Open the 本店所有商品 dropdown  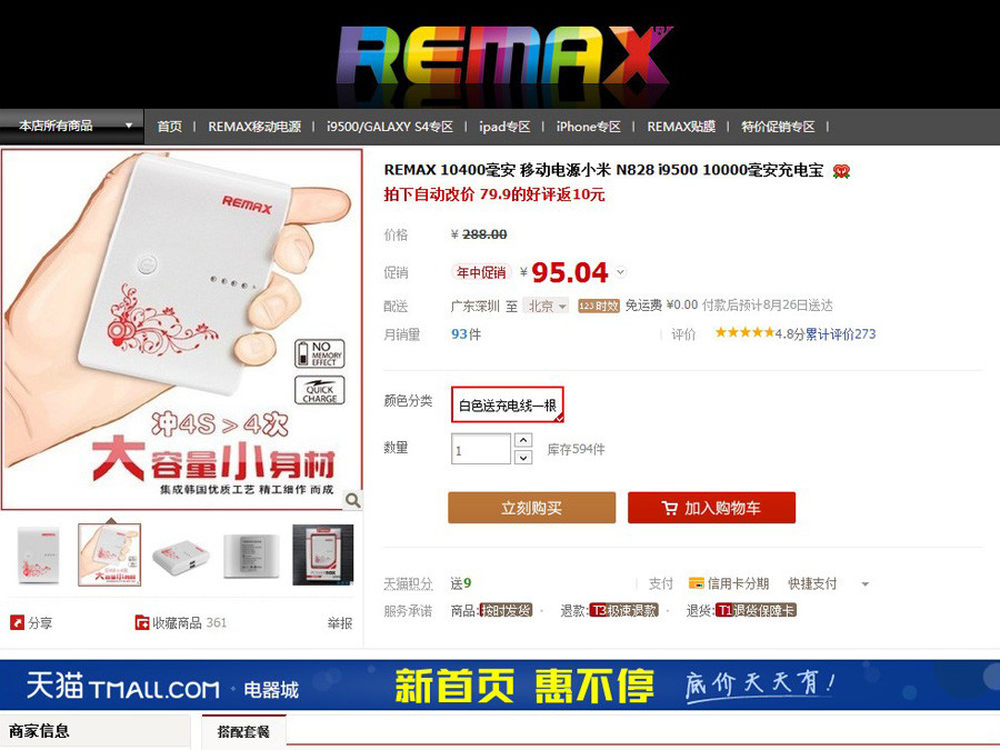(71, 126)
